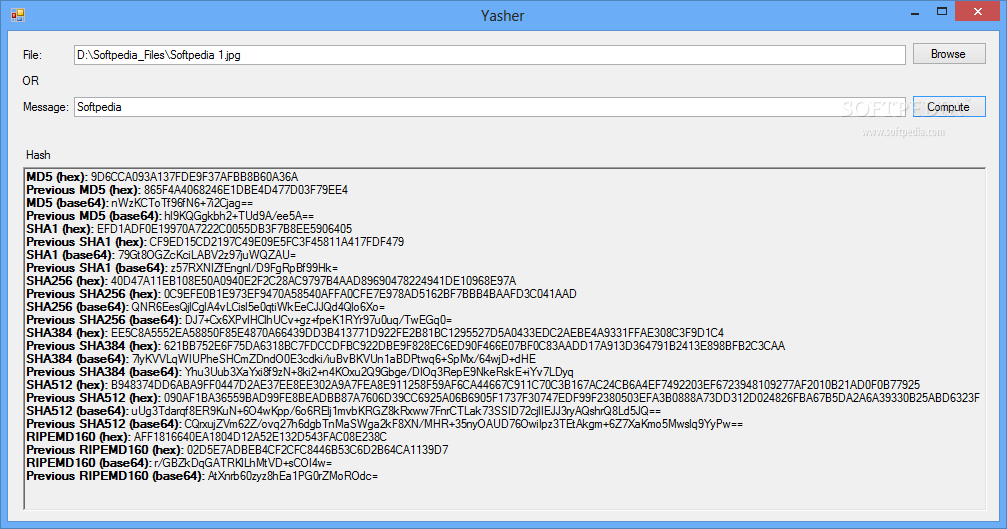
Task: Click the OR label
Action: tap(30, 81)
